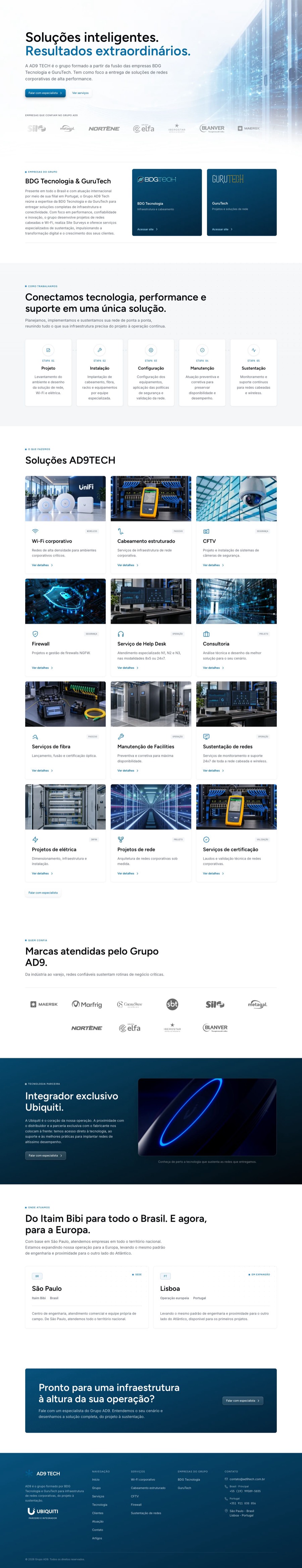The width and height of the screenshot is (302, 1568).
Task: Click the Manutenção de Facilities wrench icon
Action: [120, 736]
